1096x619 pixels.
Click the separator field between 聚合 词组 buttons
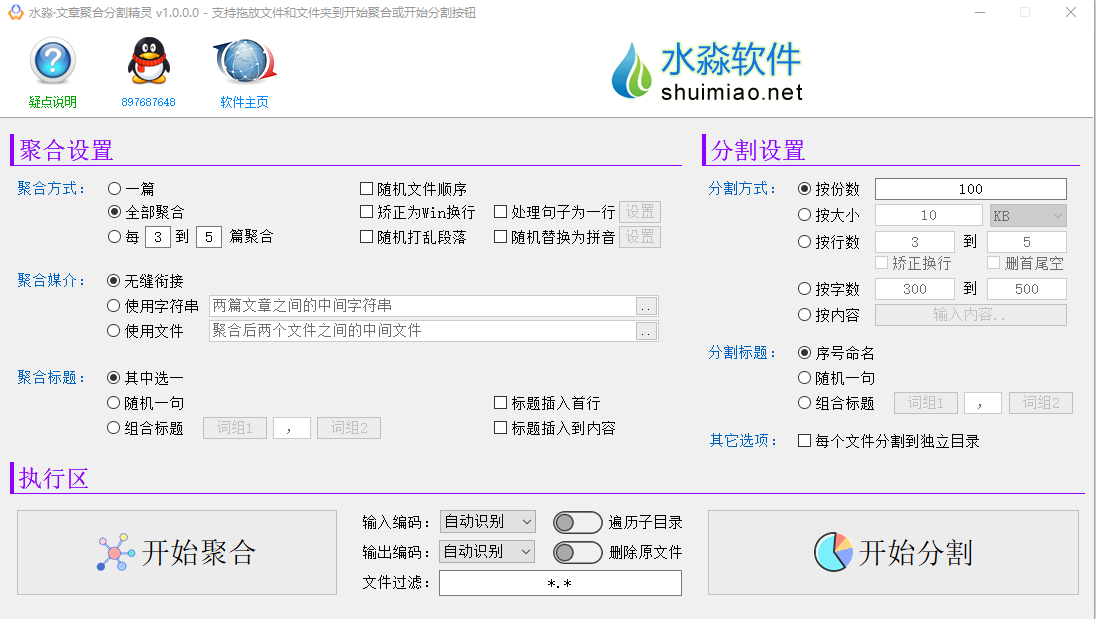click(x=291, y=428)
